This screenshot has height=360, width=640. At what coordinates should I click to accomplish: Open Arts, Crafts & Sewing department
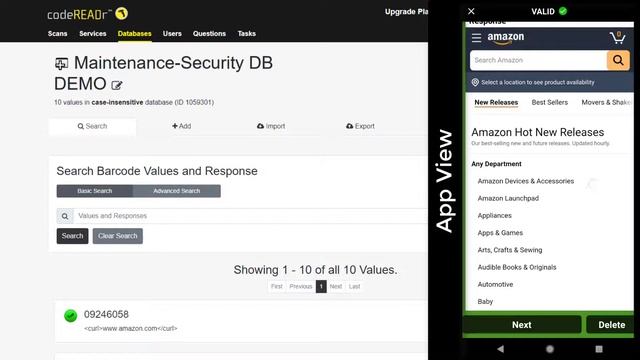point(510,250)
